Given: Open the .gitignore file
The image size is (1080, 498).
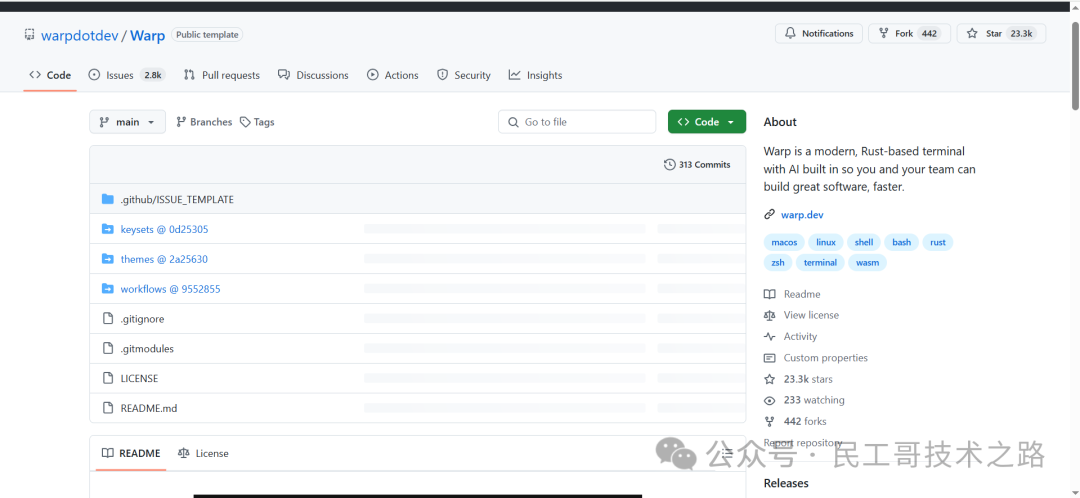Looking at the screenshot, I should coord(142,319).
